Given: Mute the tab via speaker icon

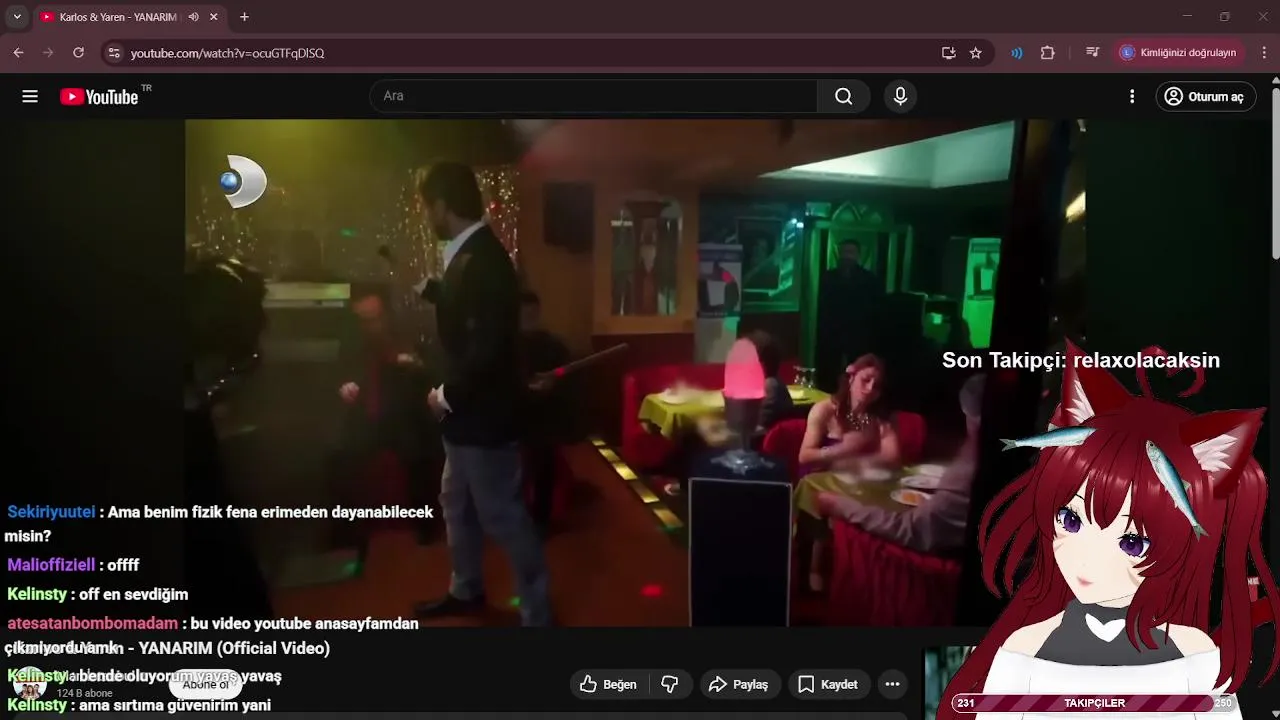Looking at the screenshot, I should point(193,17).
